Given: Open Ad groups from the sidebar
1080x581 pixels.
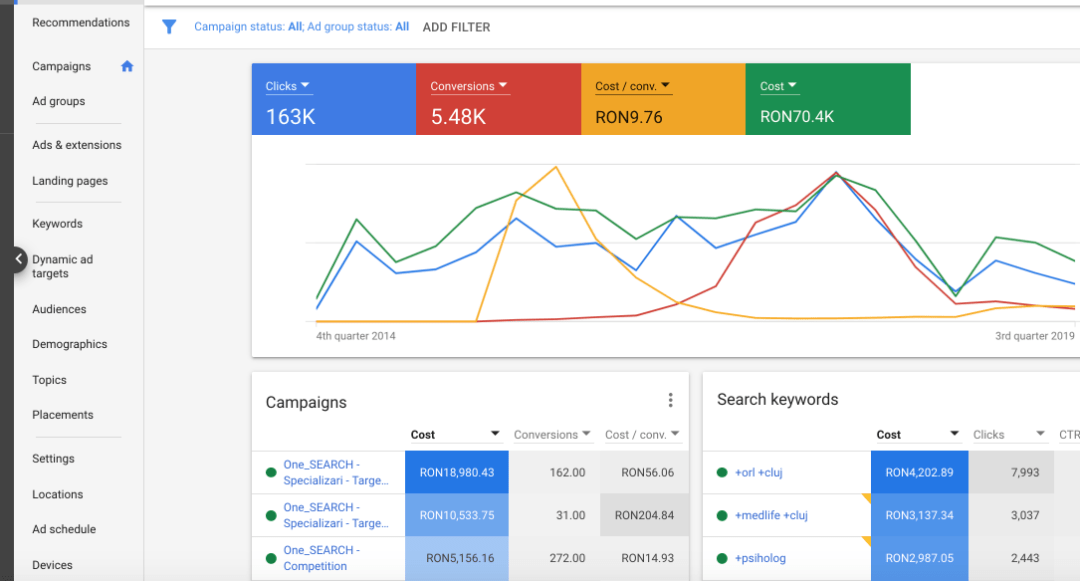Looking at the screenshot, I should [58, 101].
